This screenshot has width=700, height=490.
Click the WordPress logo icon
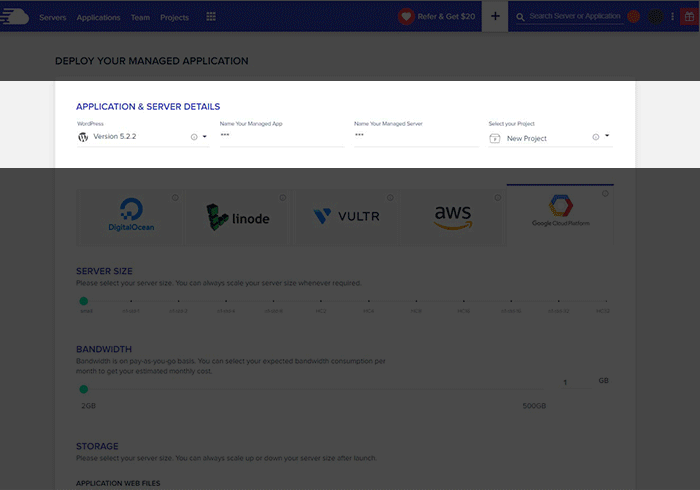click(83, 137)
